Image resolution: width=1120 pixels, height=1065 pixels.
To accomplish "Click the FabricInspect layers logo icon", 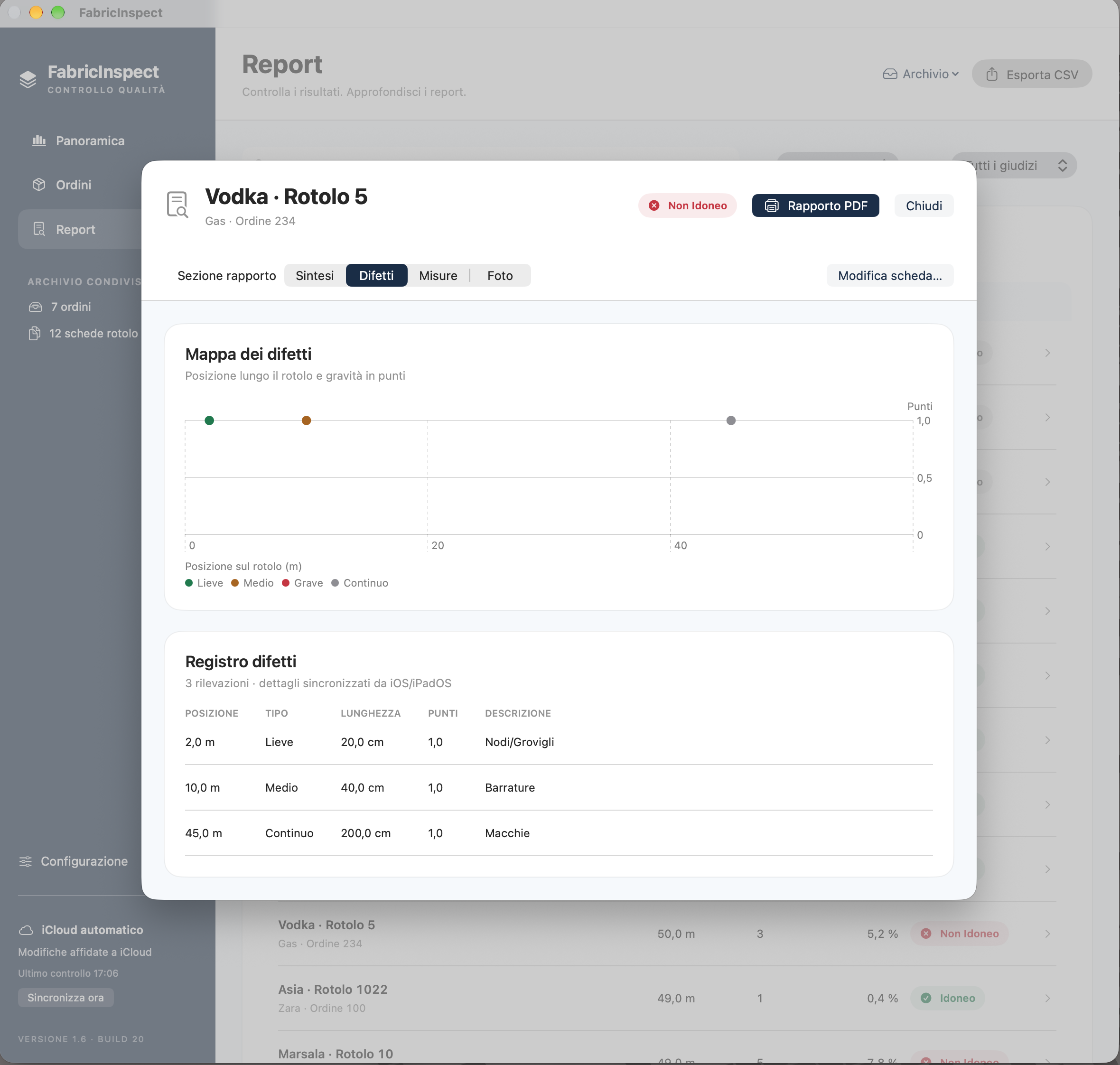I will point(28,79).
